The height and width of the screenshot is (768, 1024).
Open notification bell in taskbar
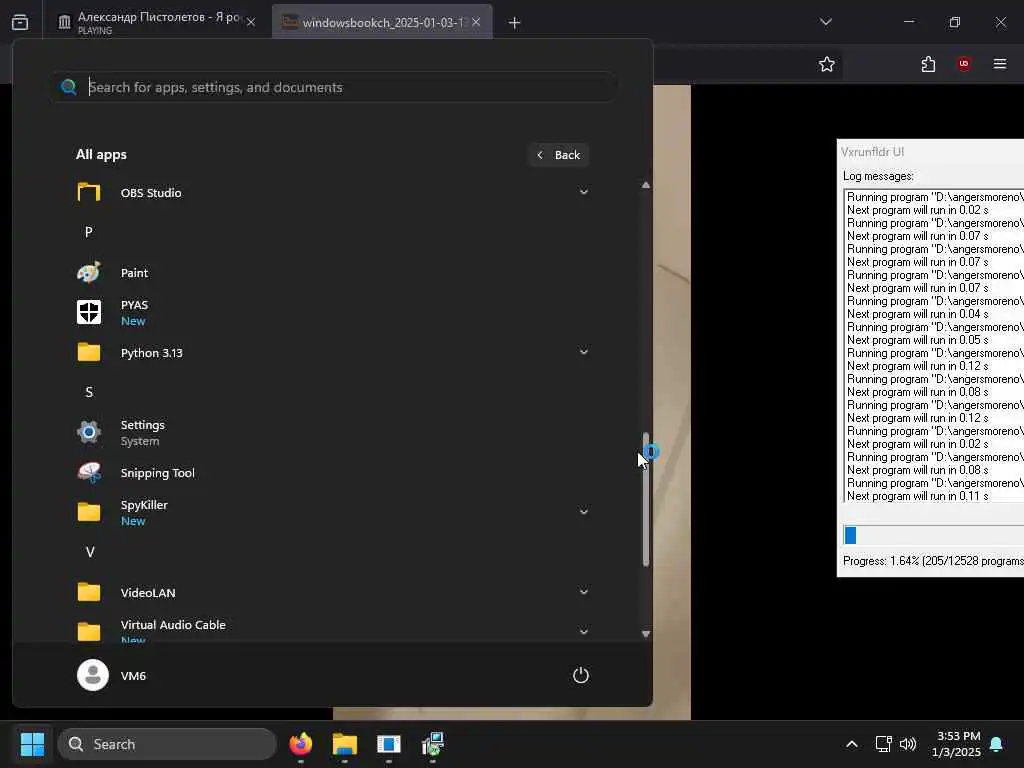[x=997, y=744]
